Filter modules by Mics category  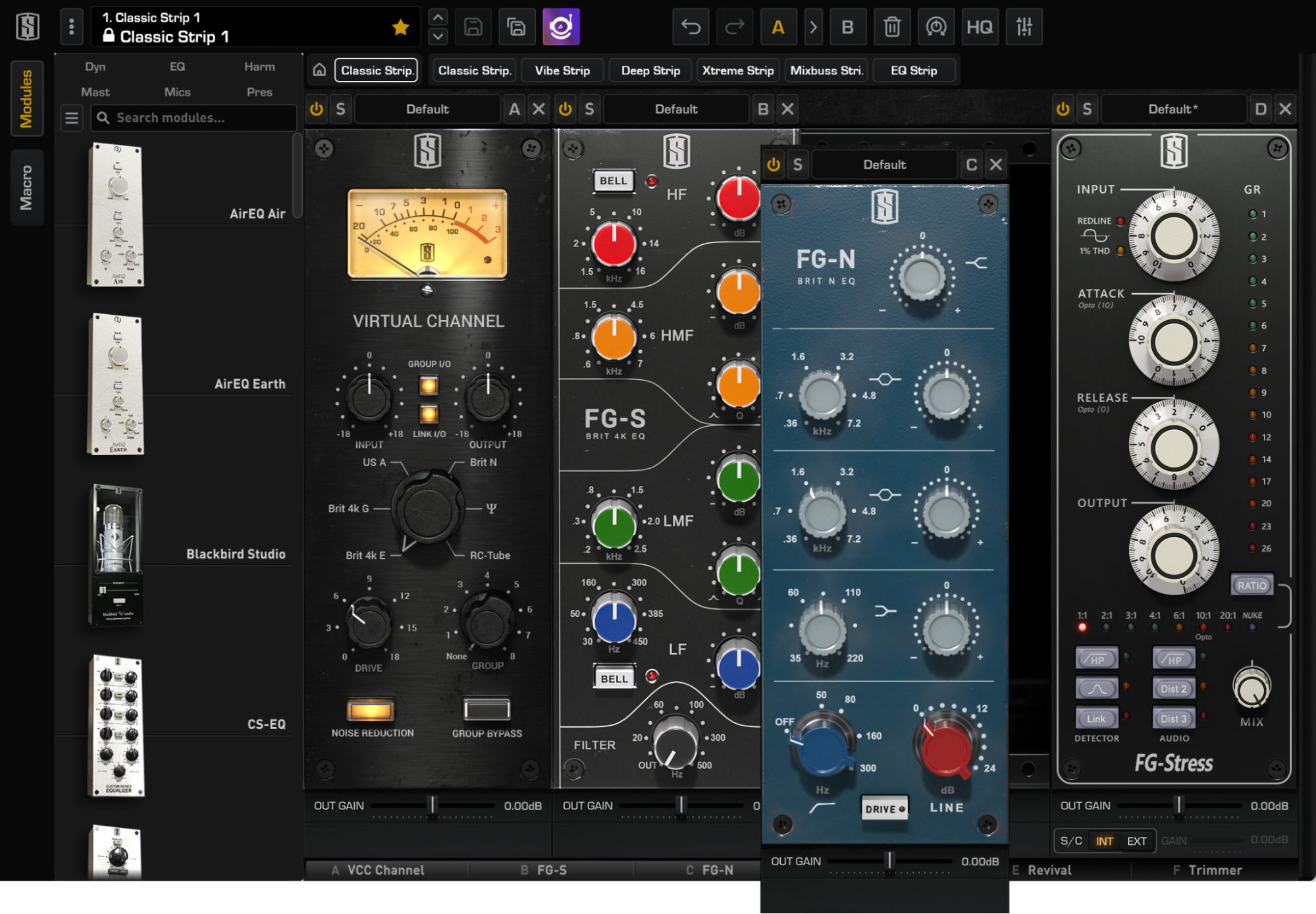coord(177,92)
